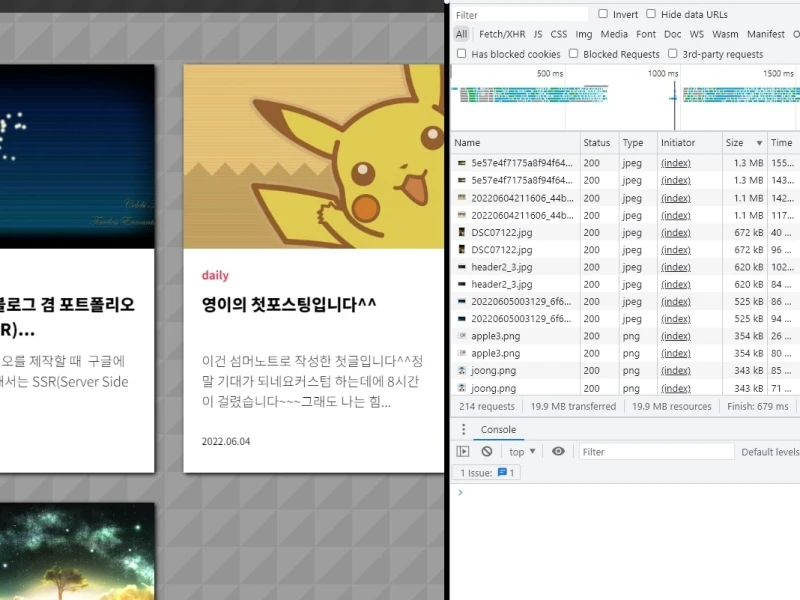Select the 5e57e4f7 request name with time 143
Screen dimensions: 800x600
[521, 181]
